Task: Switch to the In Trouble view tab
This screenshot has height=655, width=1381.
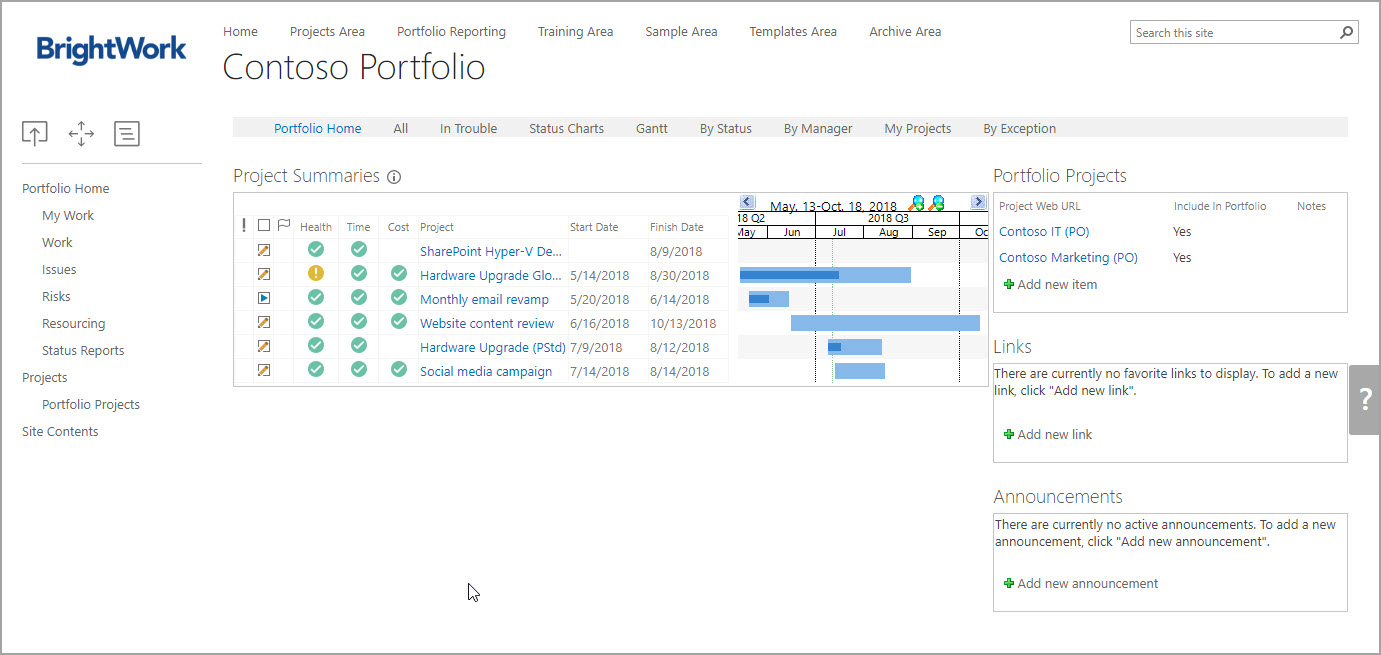Action: [468, 128]
